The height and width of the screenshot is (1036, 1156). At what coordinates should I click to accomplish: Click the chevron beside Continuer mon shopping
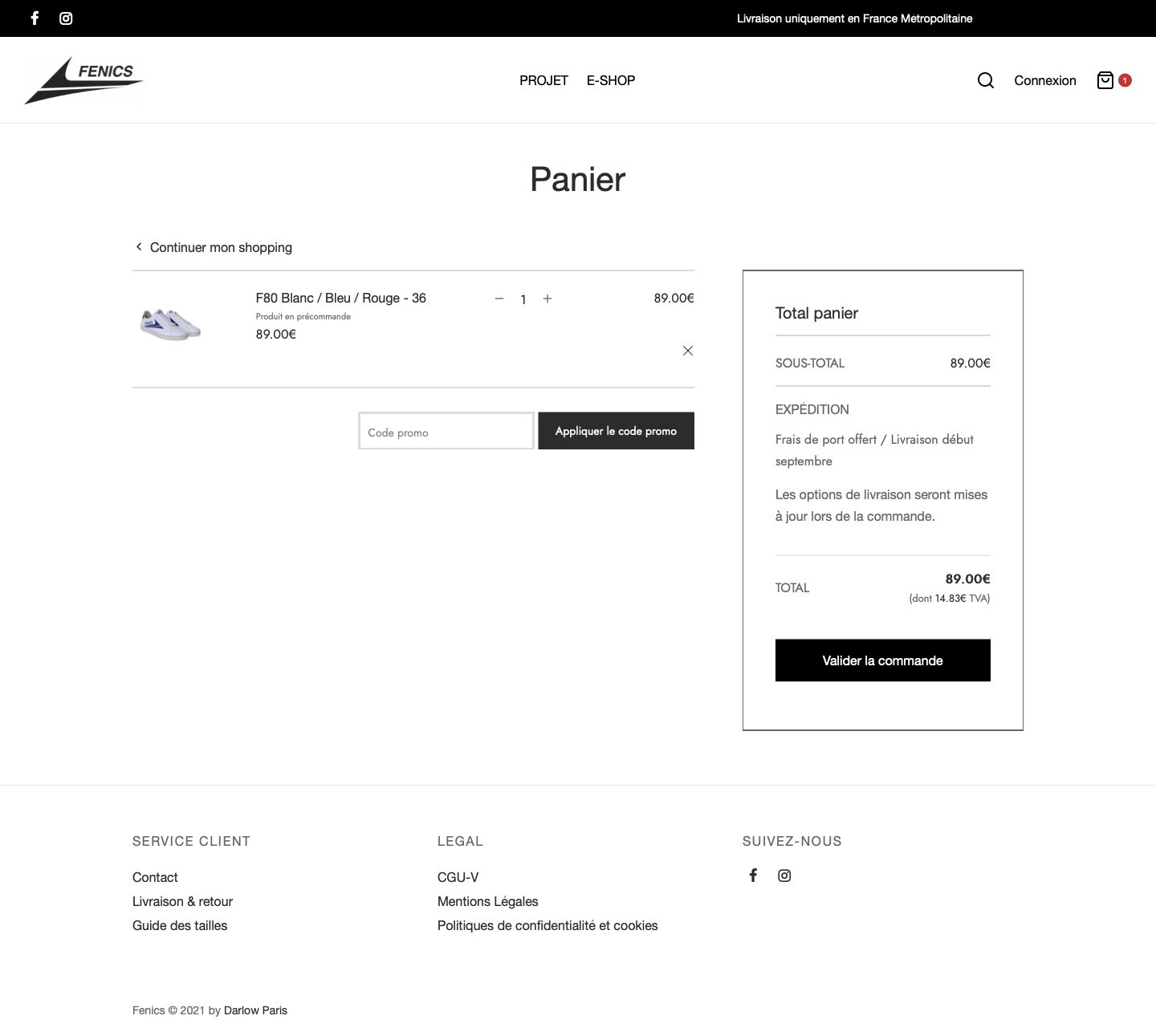point(139,246)
